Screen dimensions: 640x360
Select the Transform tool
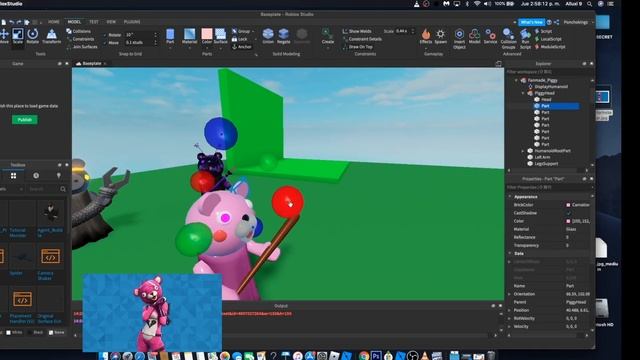(x=51, y=36)
